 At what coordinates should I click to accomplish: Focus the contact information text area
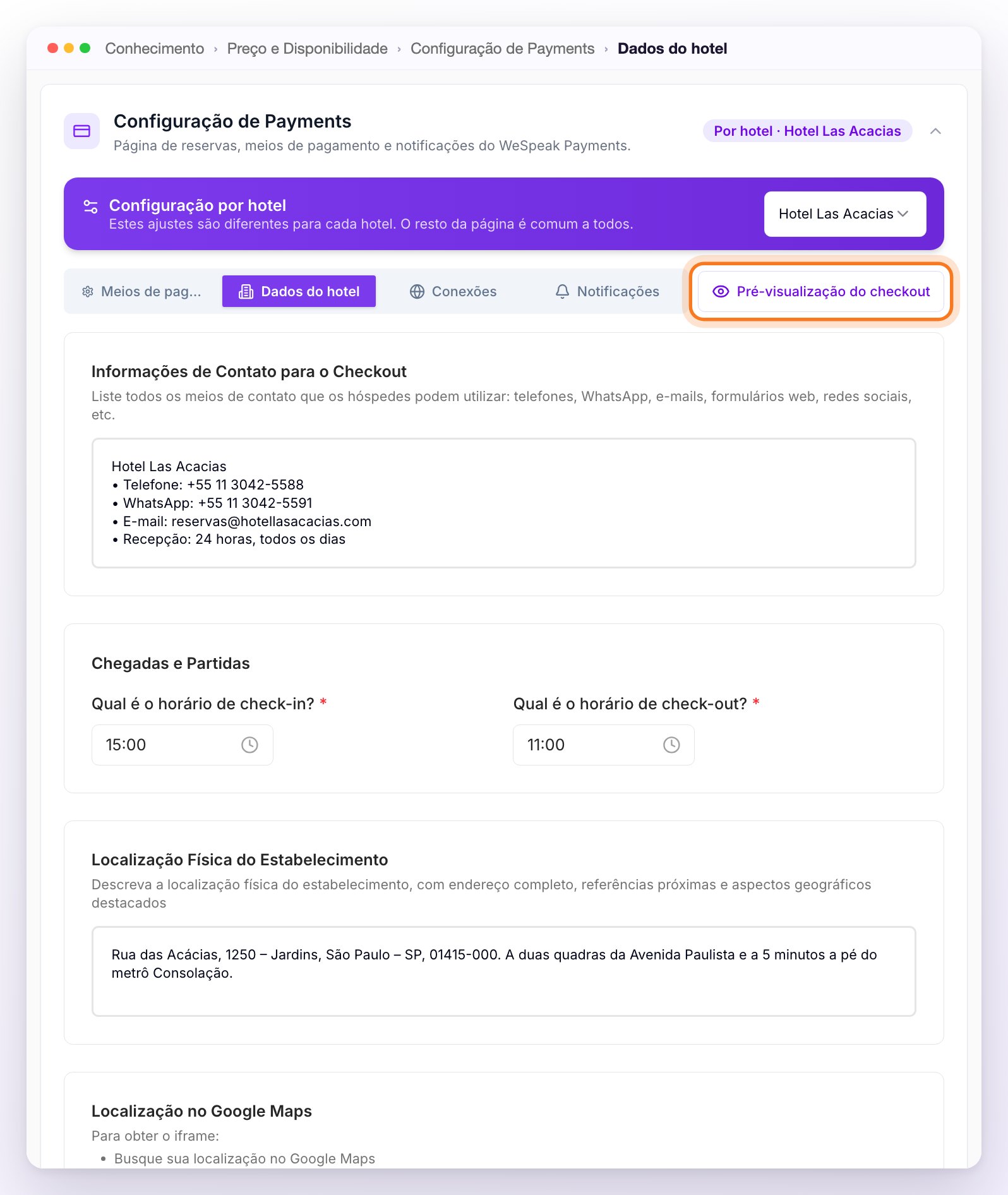pos(504,503)
